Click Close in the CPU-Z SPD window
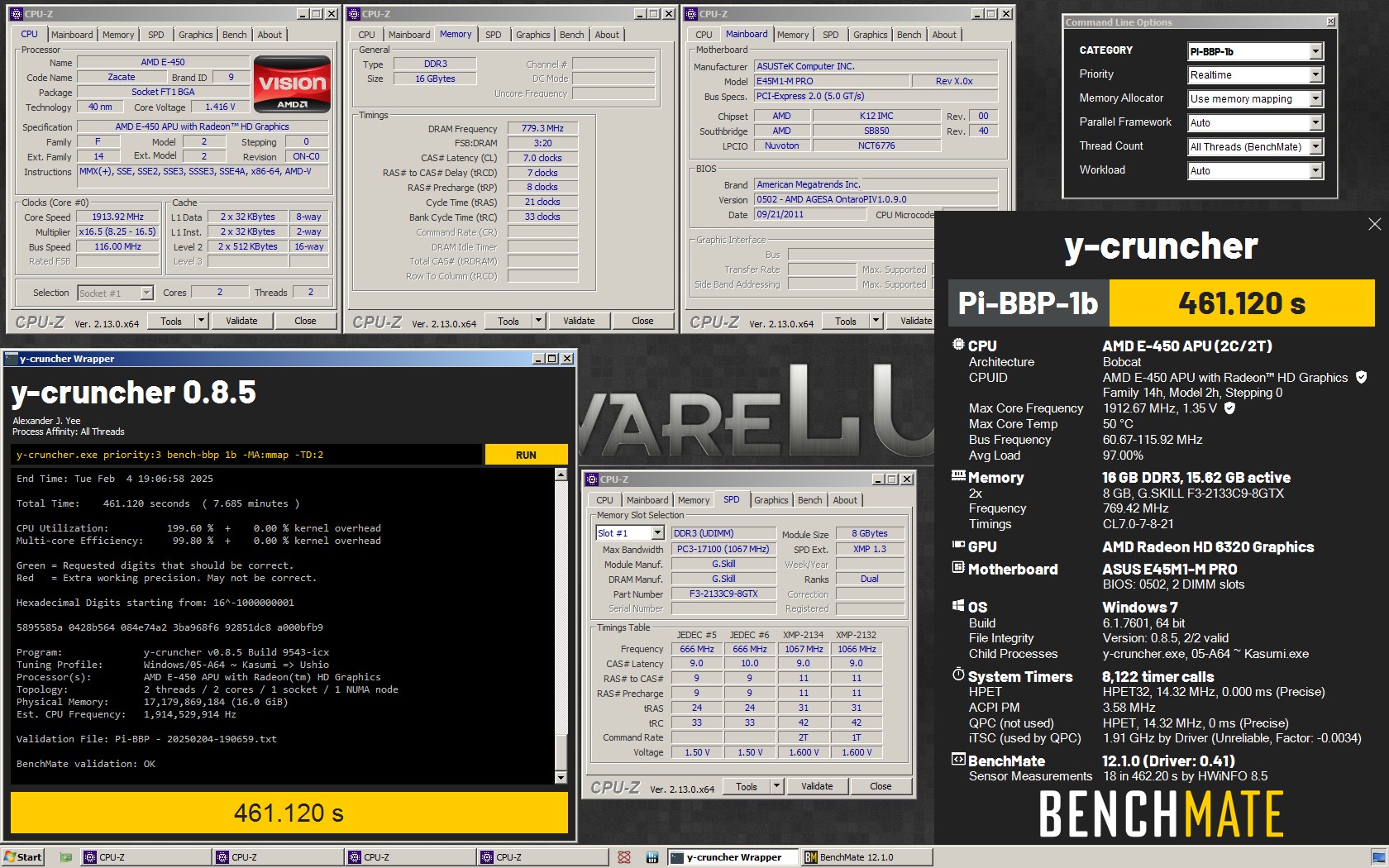This screenshot has width=1389, height=868. tap(881, 786)
